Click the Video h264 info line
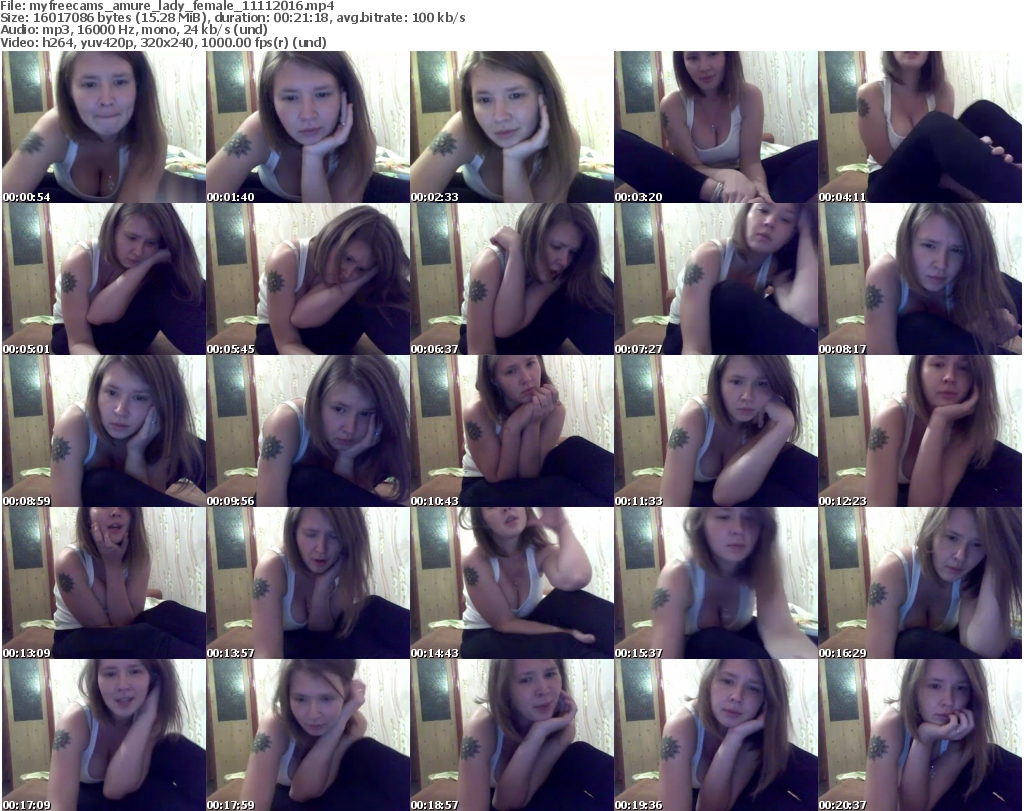The height and width of the screenshot is (811, 1024). point(163,42)
